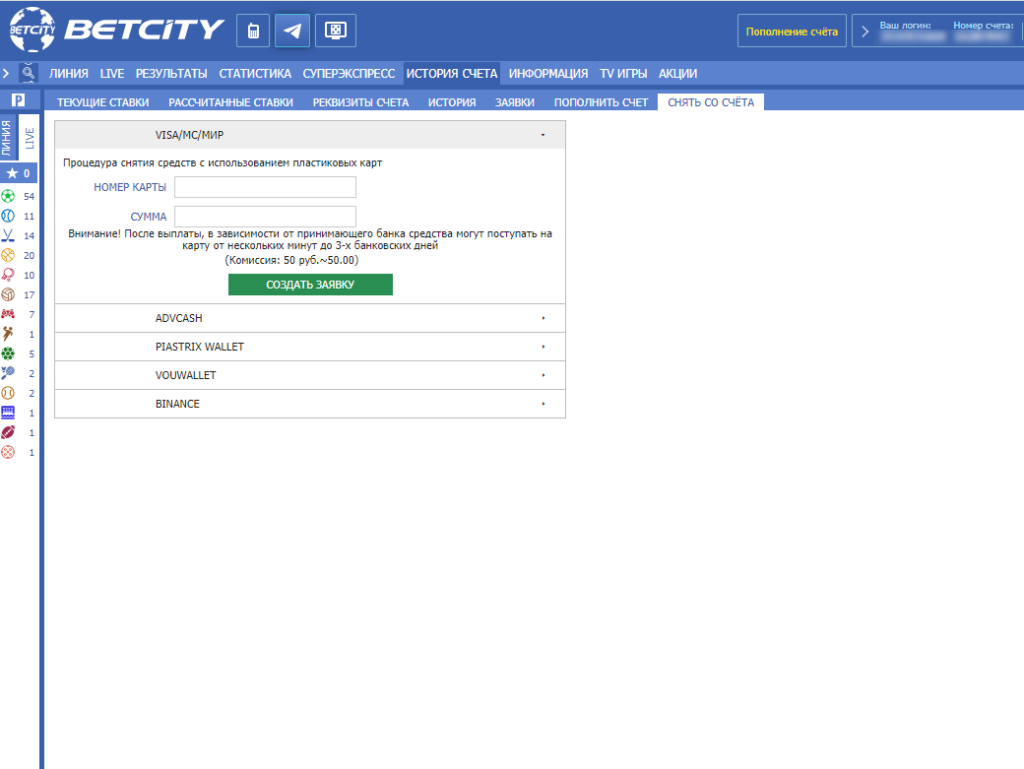The height and width of the screenshot is (769, 1024).
Task: Go to ПОПОЛНИТЬ СЧЕТ tab
Action: [x=601, y=102]
